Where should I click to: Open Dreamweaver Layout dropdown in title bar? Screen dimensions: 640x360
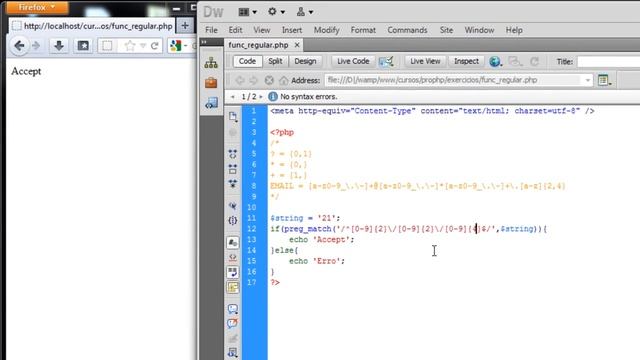pos(247,12)
